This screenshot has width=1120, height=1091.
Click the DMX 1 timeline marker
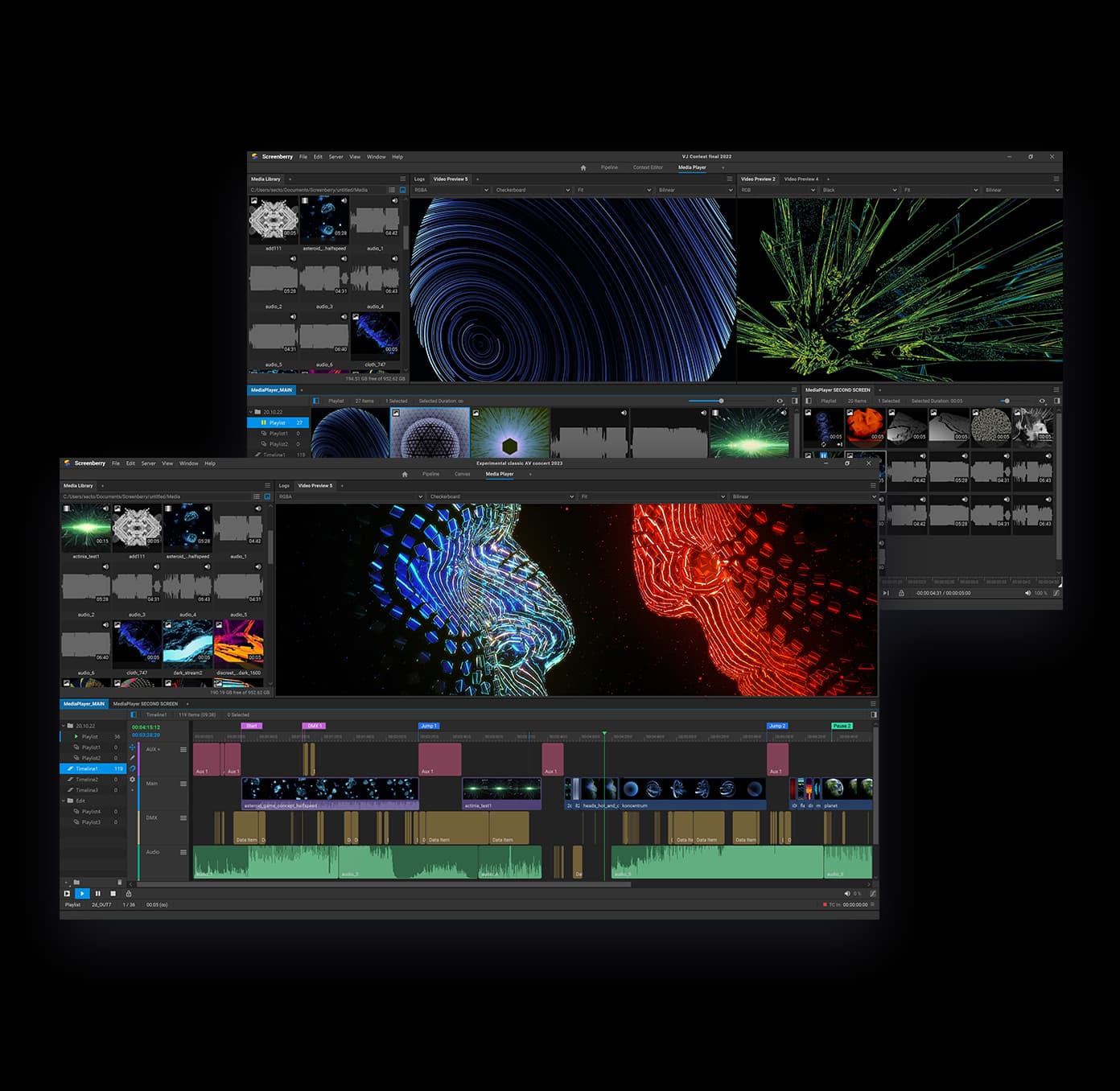point(314,726)
